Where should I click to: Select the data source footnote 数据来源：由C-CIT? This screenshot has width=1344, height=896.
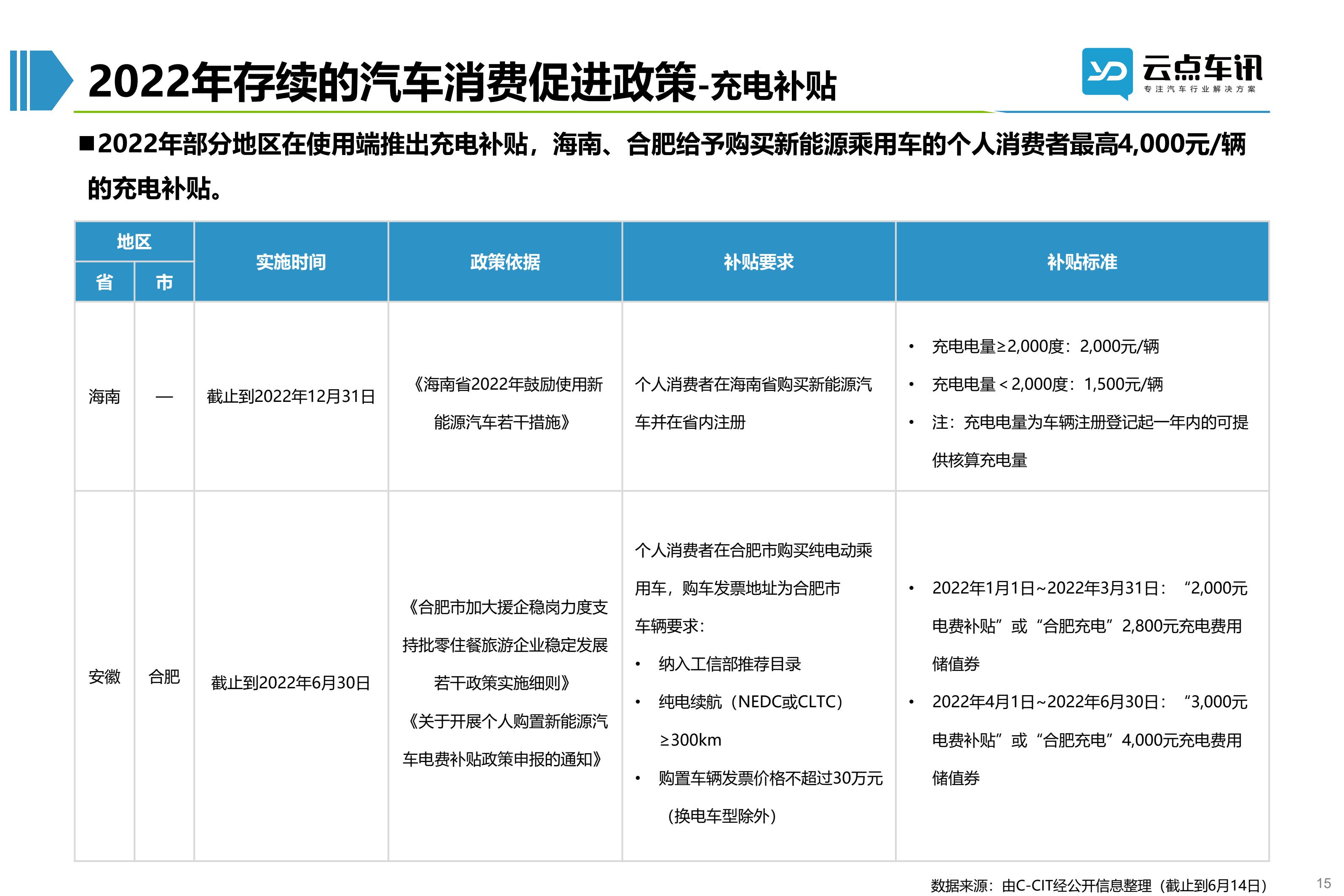[x=1098, y=885]
